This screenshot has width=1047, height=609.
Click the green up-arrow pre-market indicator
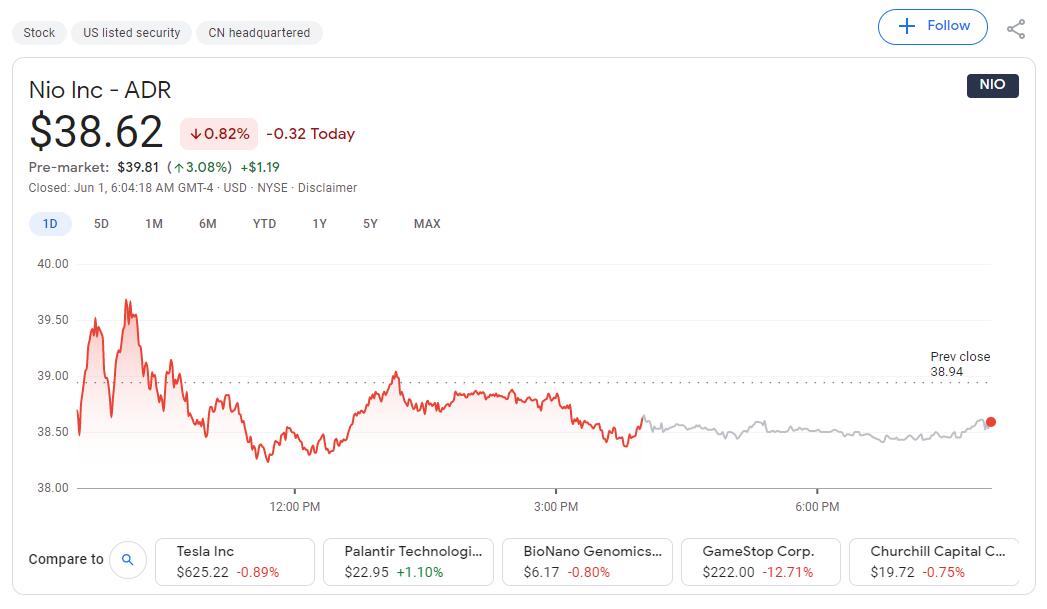pos(199,167)
